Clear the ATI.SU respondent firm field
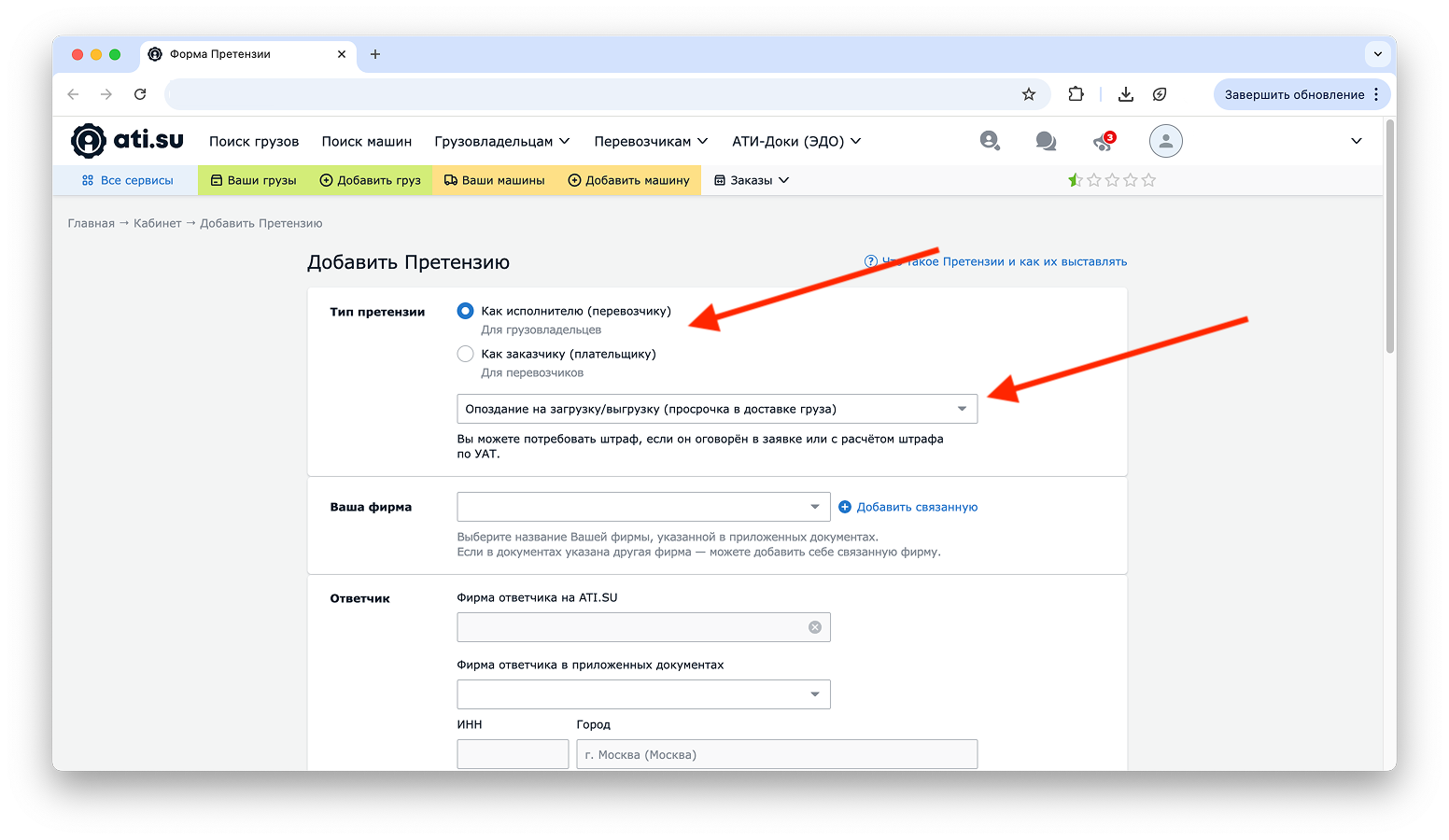The width and height of the screenshot is (1449, 840). coord(815,627)
